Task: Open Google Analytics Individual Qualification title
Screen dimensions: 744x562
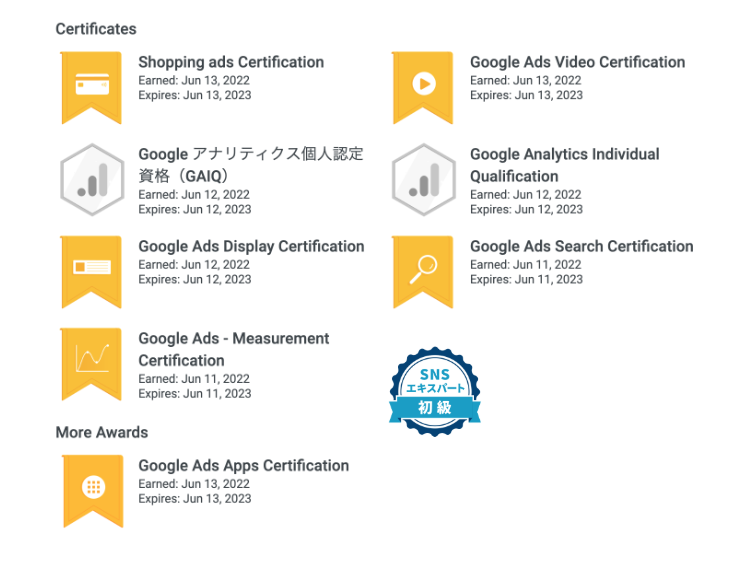Action: tap(565, 165)
